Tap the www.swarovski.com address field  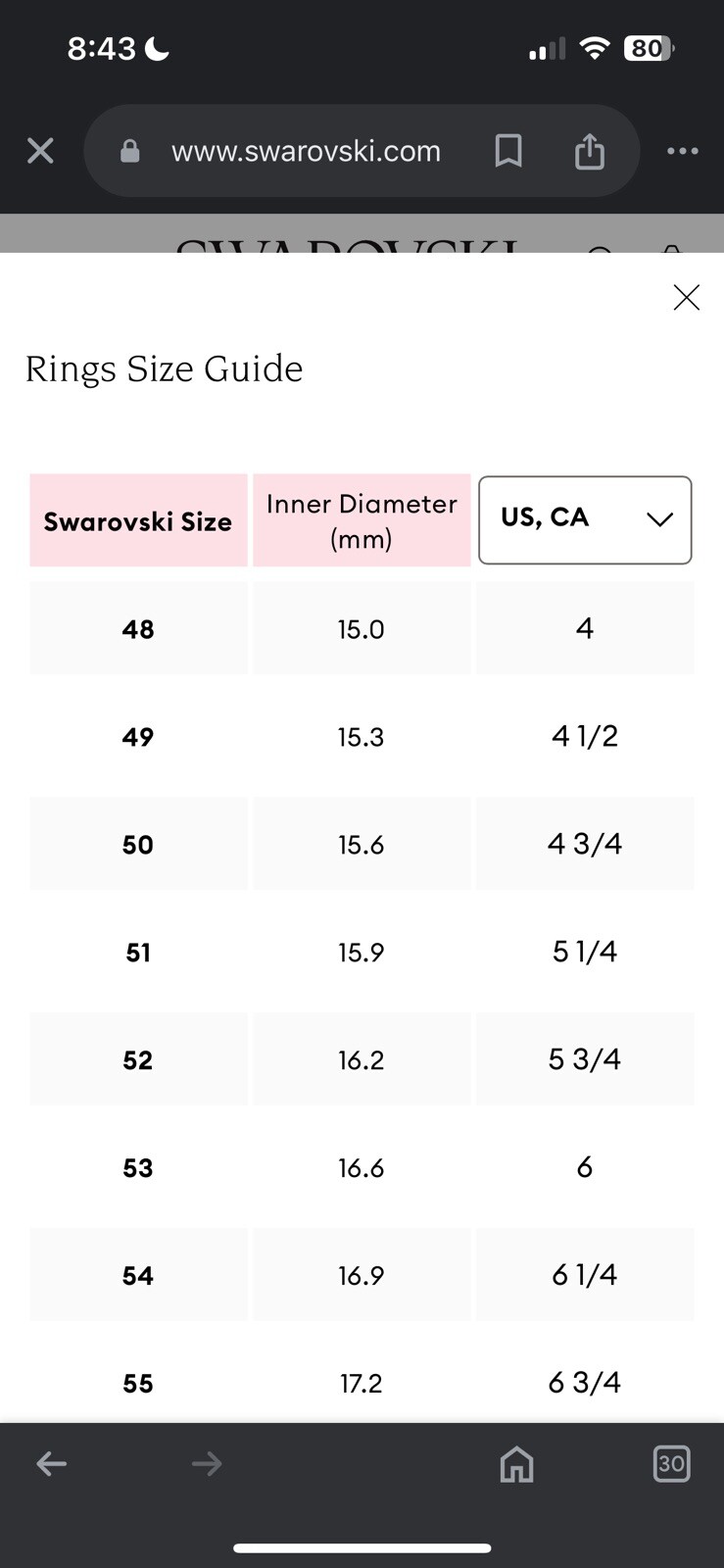[306, 151]
